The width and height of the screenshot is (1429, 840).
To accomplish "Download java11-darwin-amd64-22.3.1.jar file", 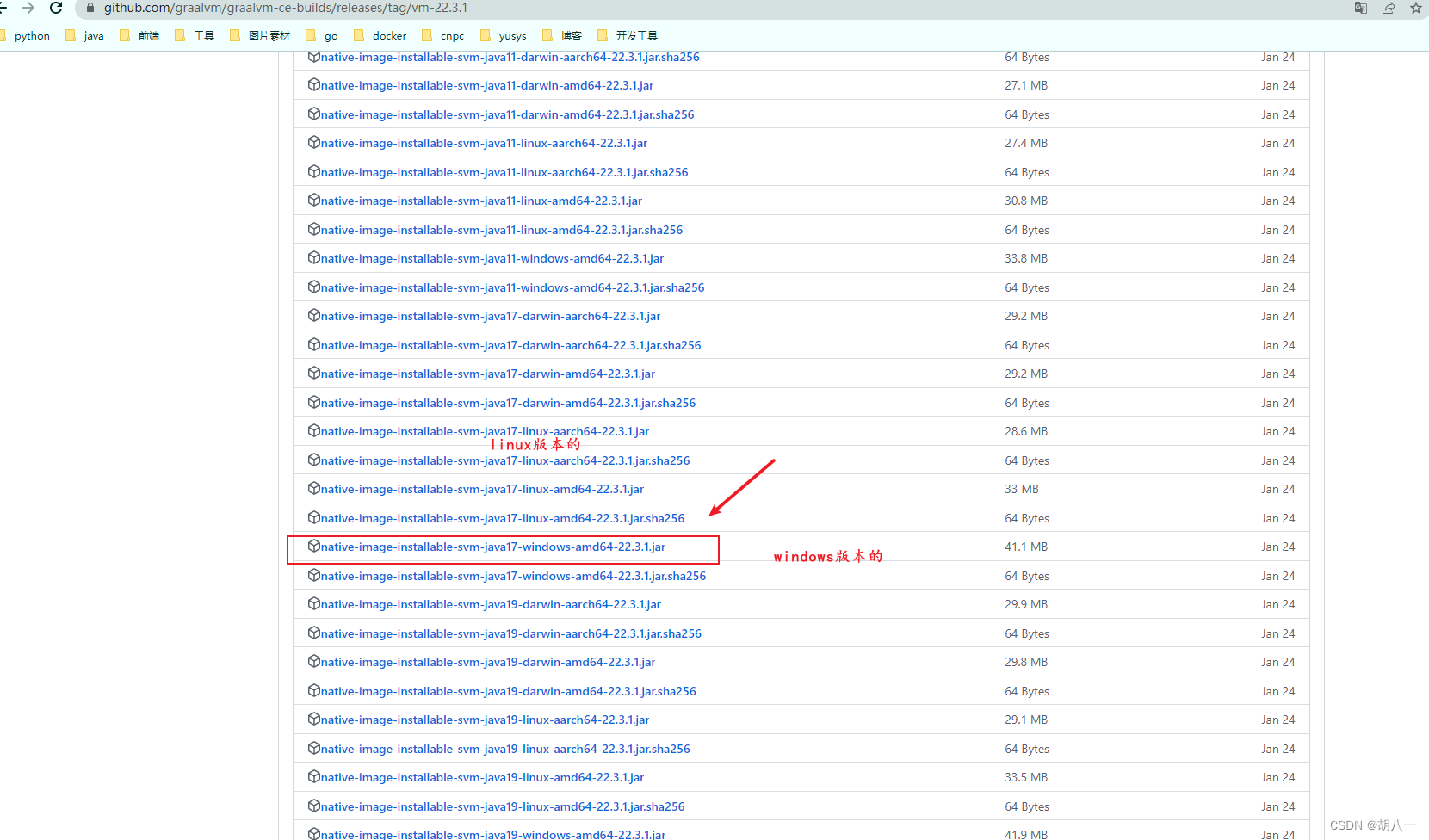I will click(x=487, y=85).
